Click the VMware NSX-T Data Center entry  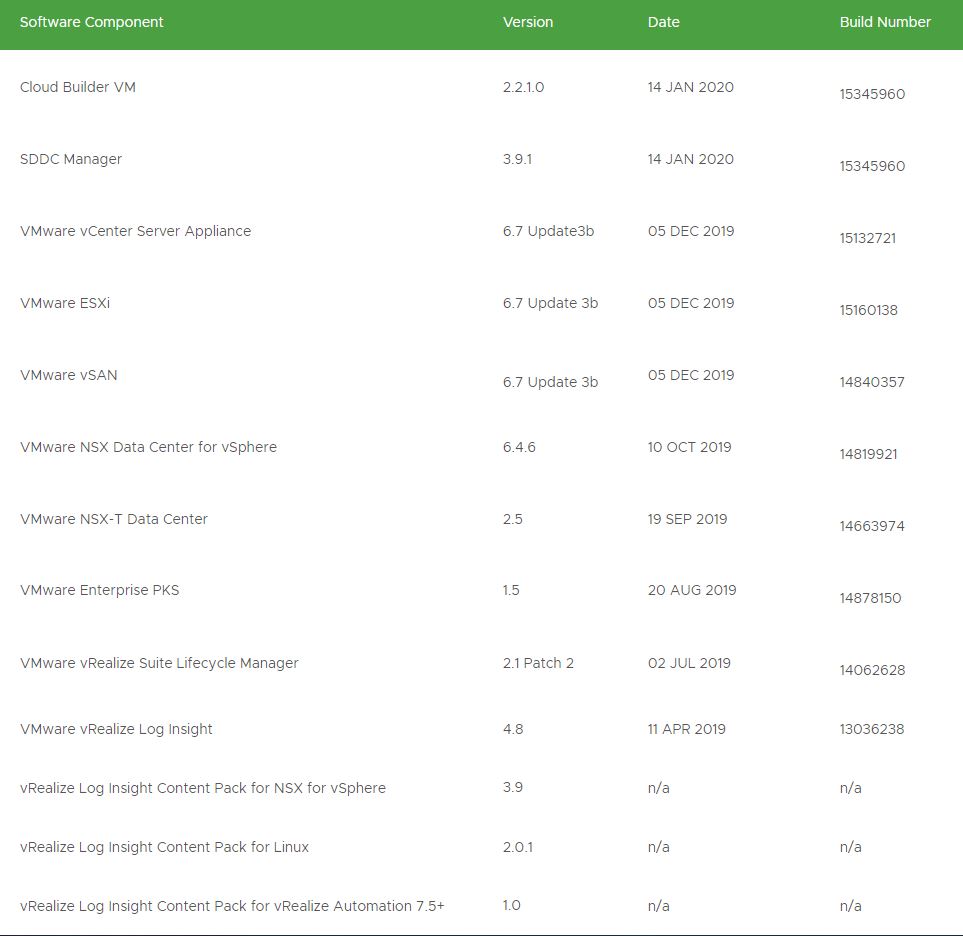pos(114,519)
